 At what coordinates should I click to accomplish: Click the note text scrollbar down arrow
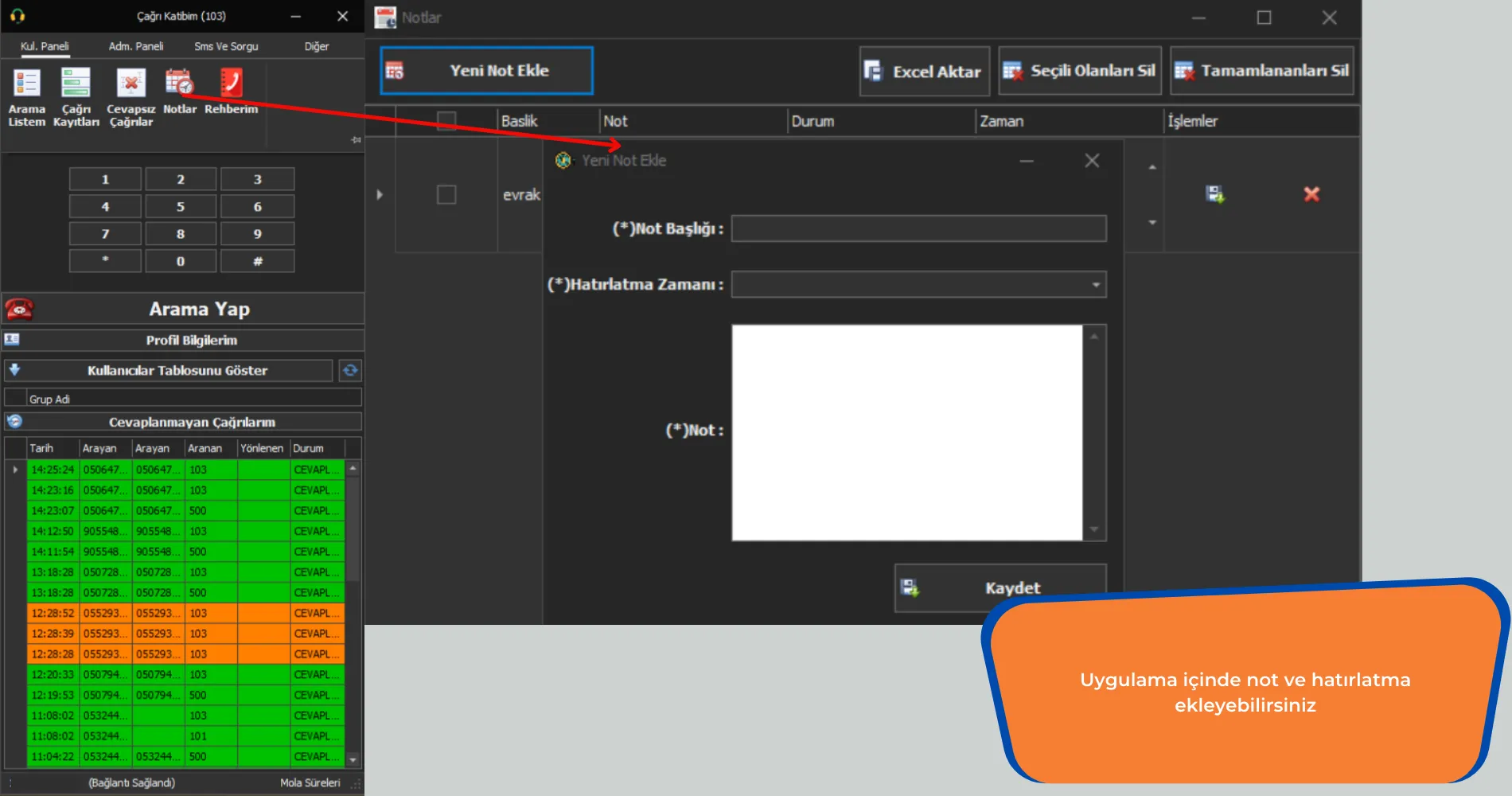tap(1094, 529)
